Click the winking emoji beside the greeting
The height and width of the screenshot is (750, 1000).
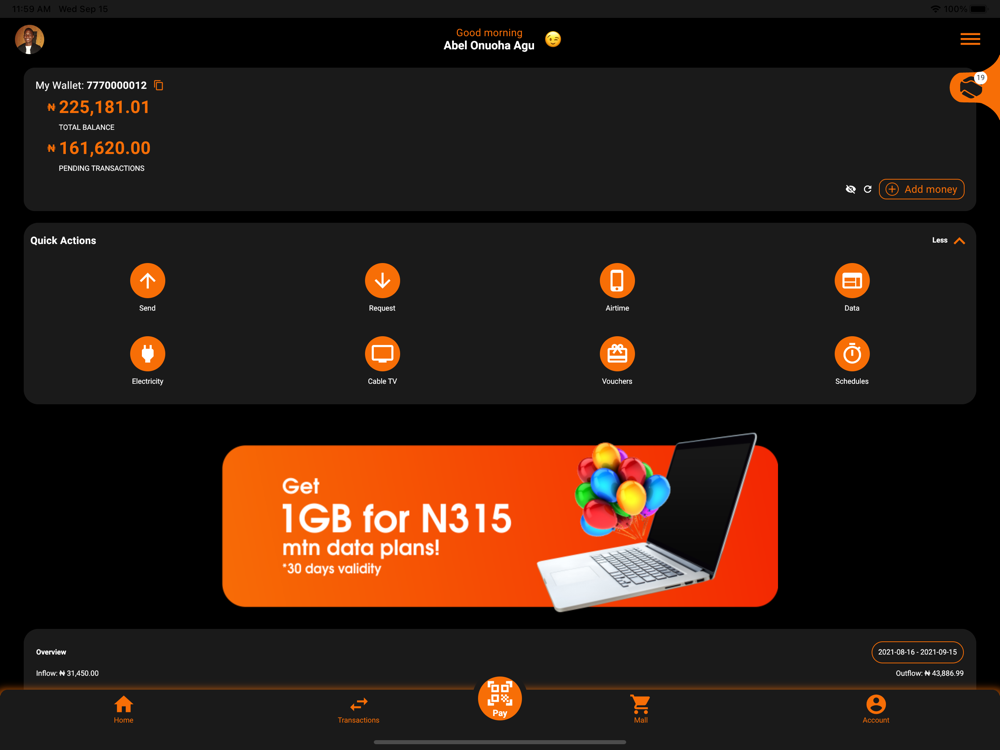pyautogui.click(x=553, y=40)
